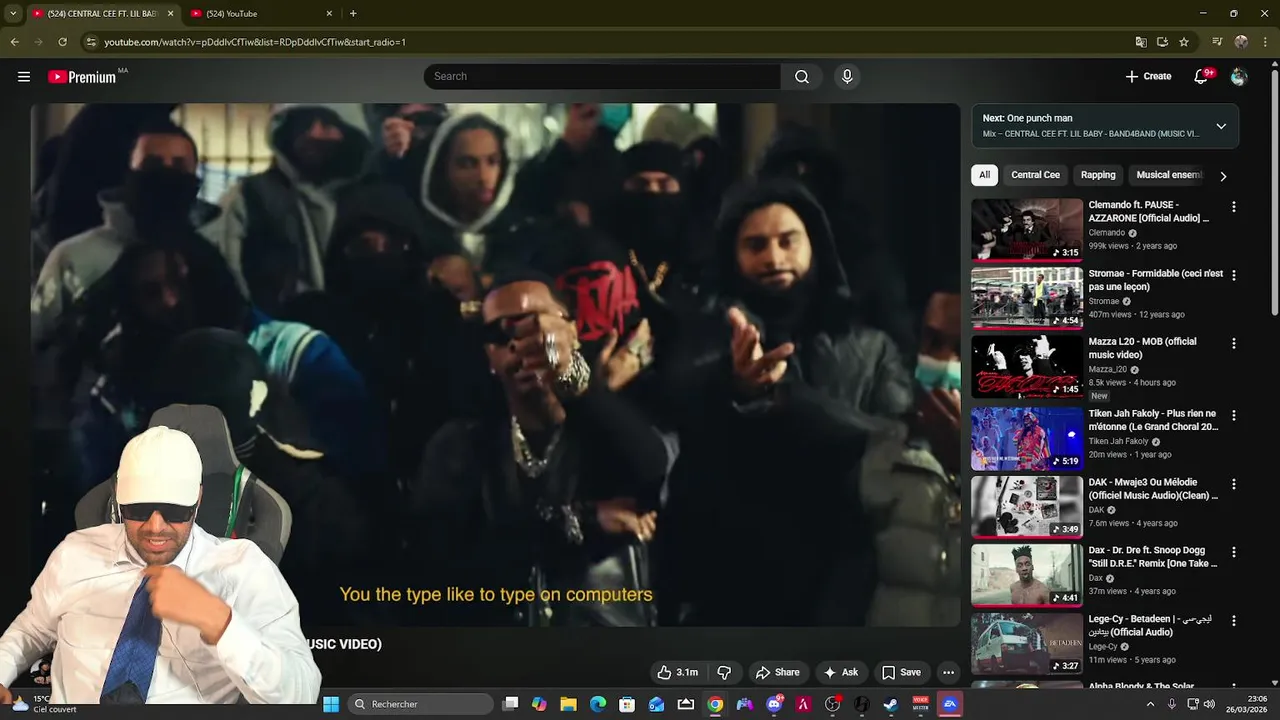Image resolution: width=1280 pixels, height=720 pixels.
Task: Click the search magnifier button
Action: pos(802,77)
